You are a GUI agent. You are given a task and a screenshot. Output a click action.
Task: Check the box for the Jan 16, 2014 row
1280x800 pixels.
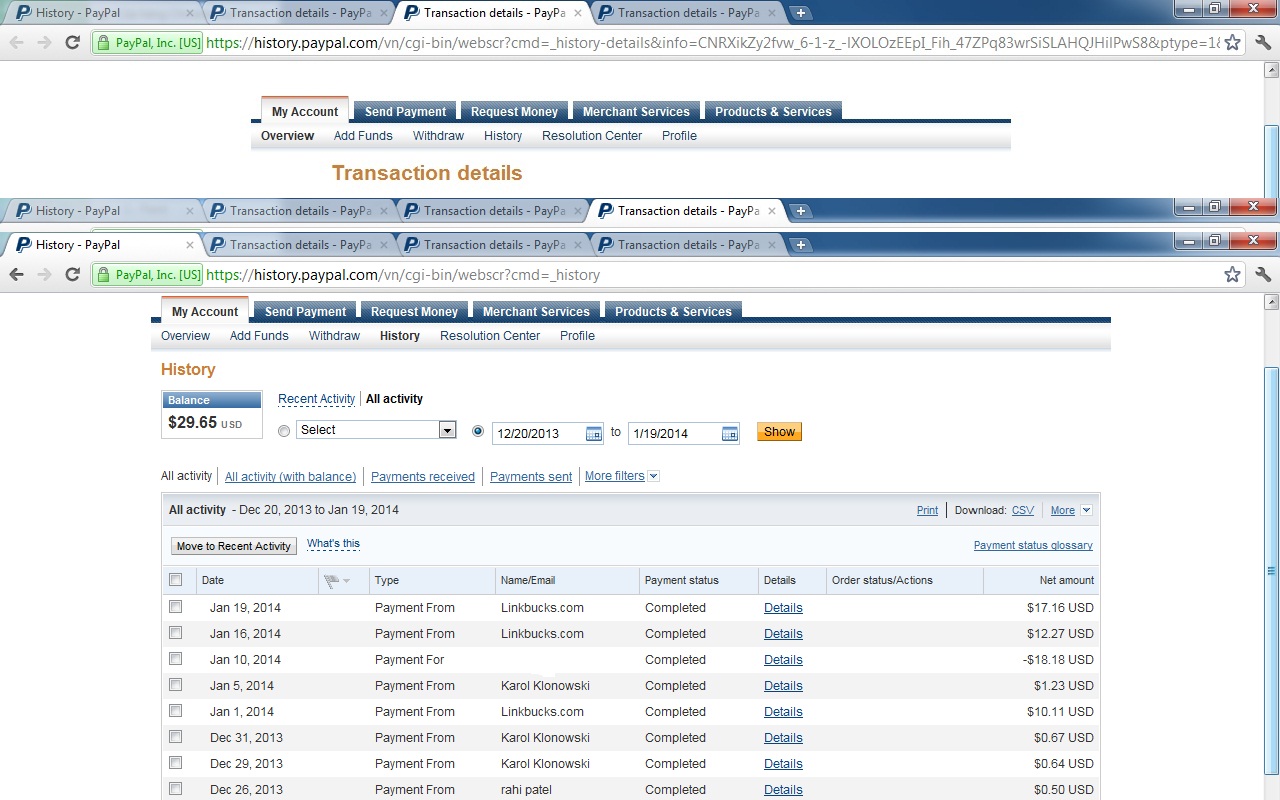pos(176,633)
